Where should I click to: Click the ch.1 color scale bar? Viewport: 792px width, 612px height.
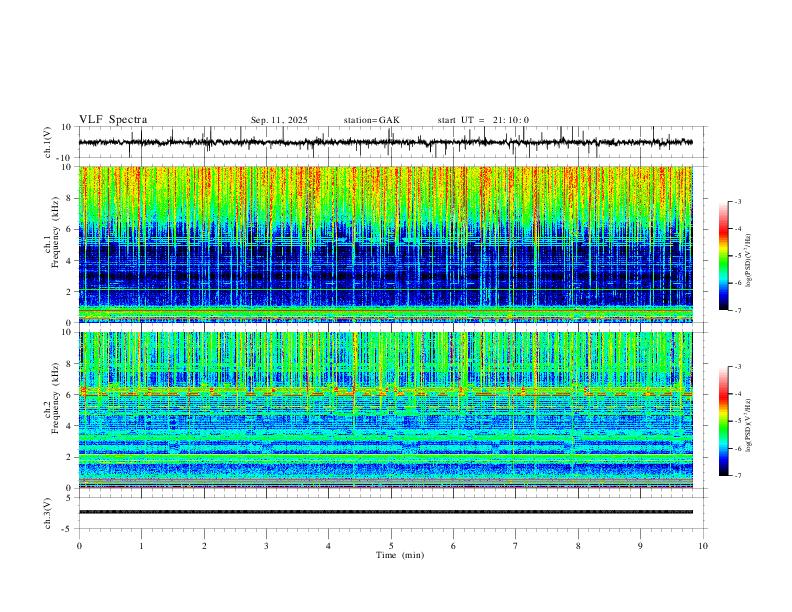[x=723, y=256]
